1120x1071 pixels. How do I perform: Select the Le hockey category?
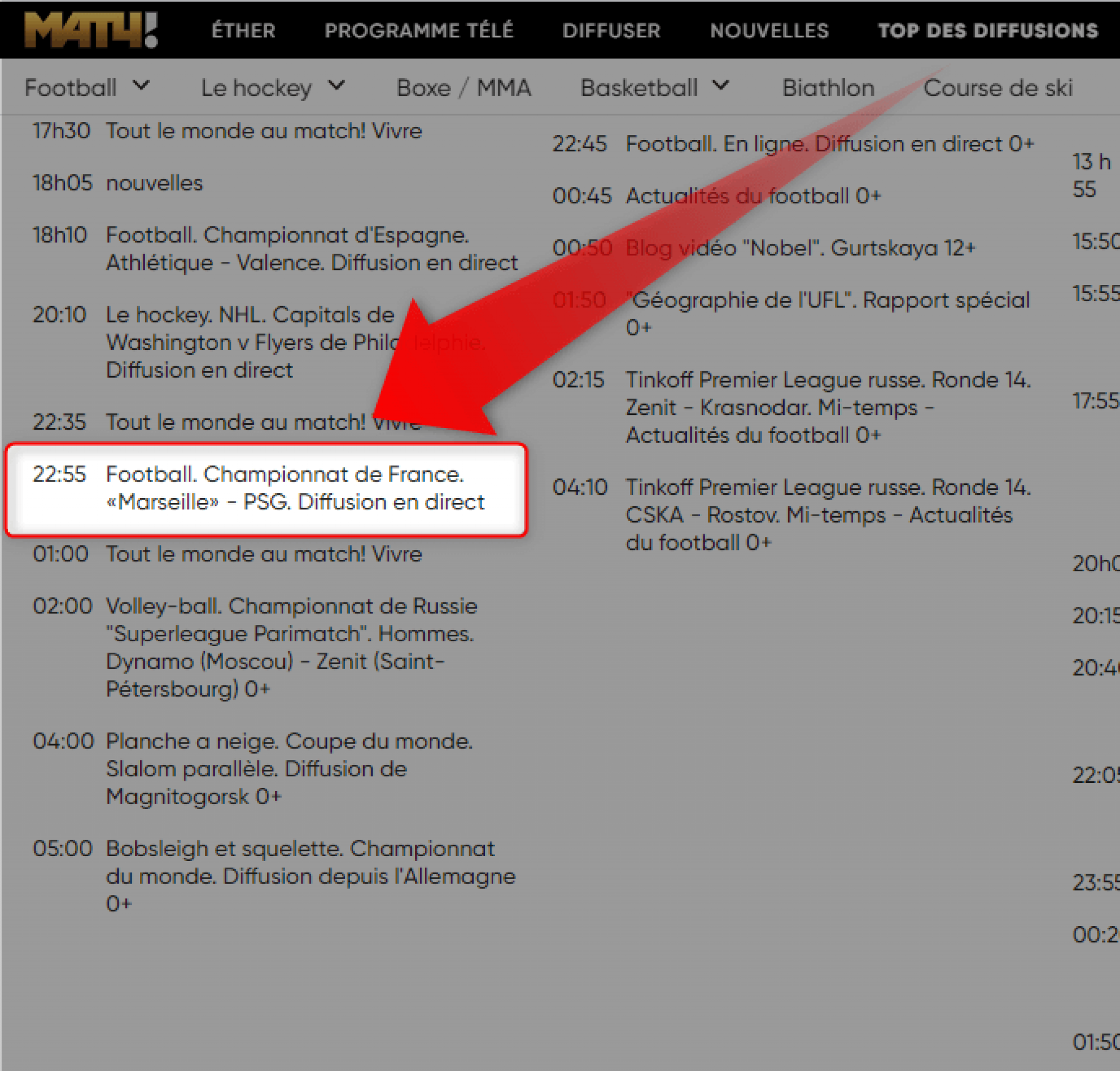[x=256, y=88]
